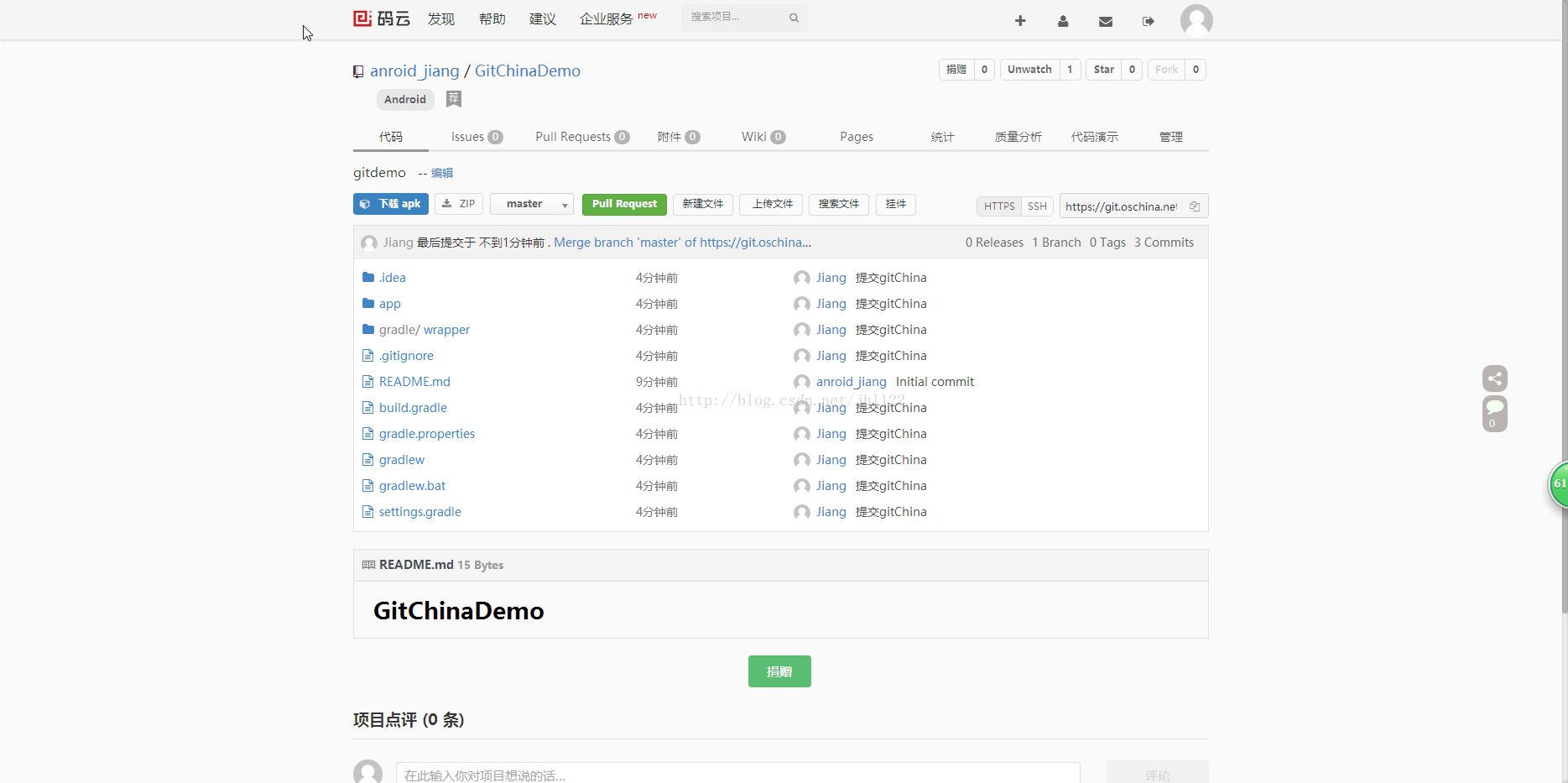Viewport: 1568px width, 783px height.
Task: Click the green Pull Request button
Action: click(624, 204)
